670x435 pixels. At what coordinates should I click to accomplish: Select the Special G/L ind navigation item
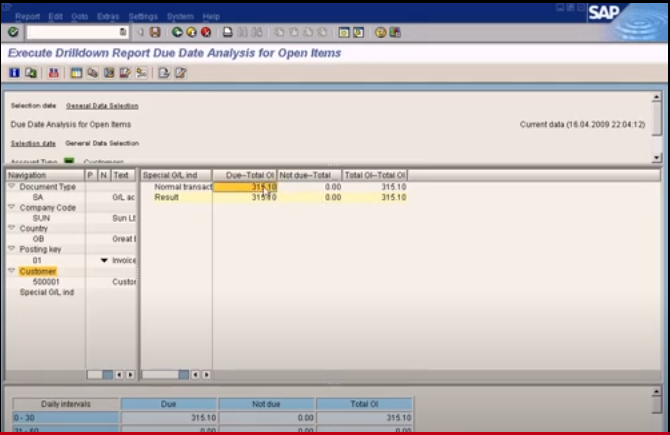coord(47,292)
